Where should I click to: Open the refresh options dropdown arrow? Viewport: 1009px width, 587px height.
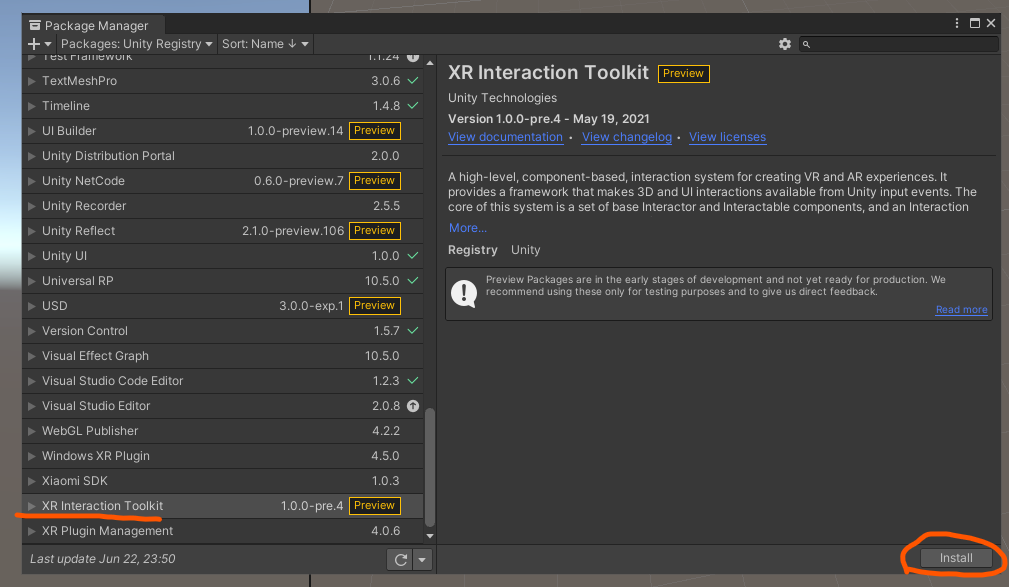tap(422, 559)
